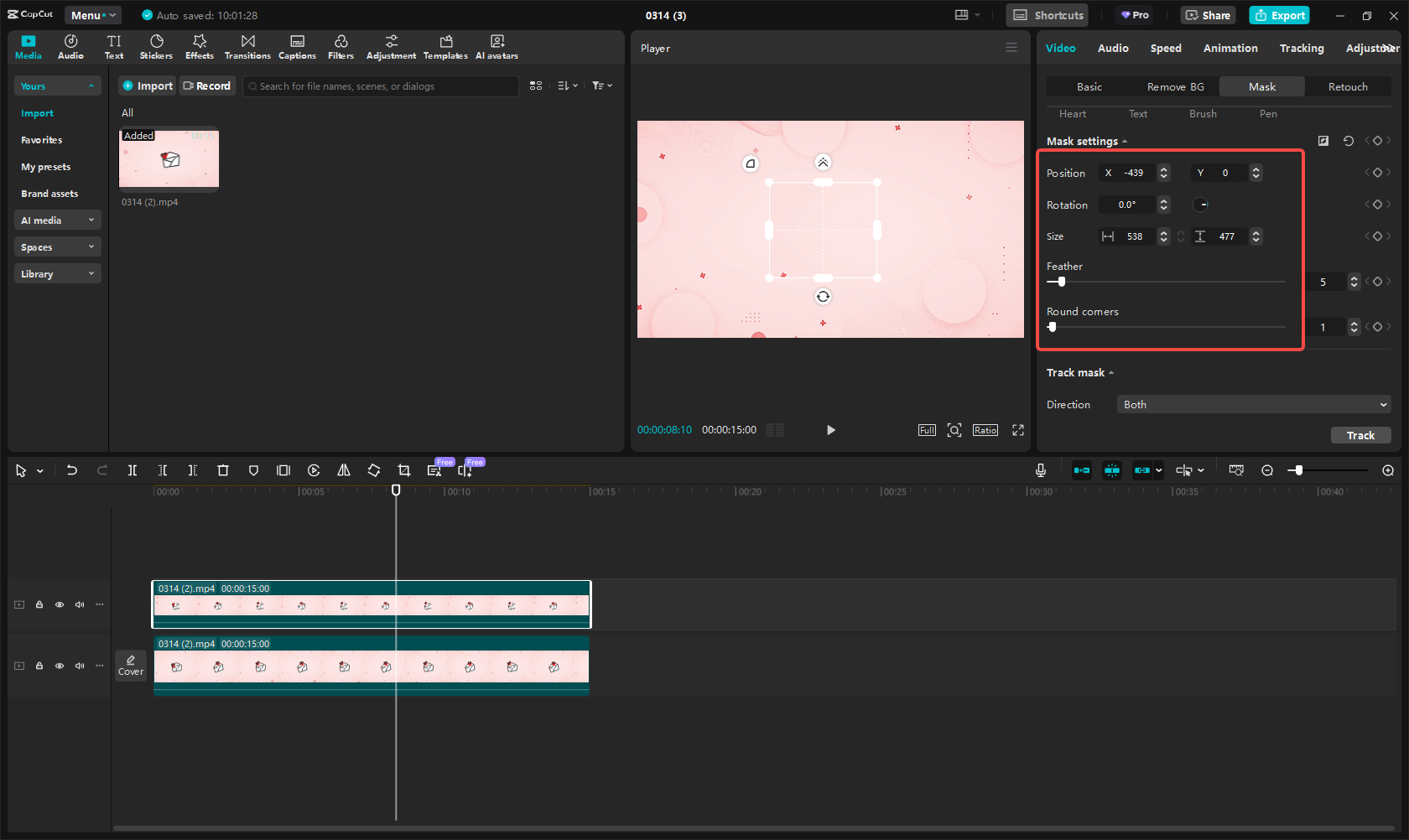This screenshot has height=840, width=1409.
Task: Click the player focus scan frame icon
Action: tap(954, 430)
